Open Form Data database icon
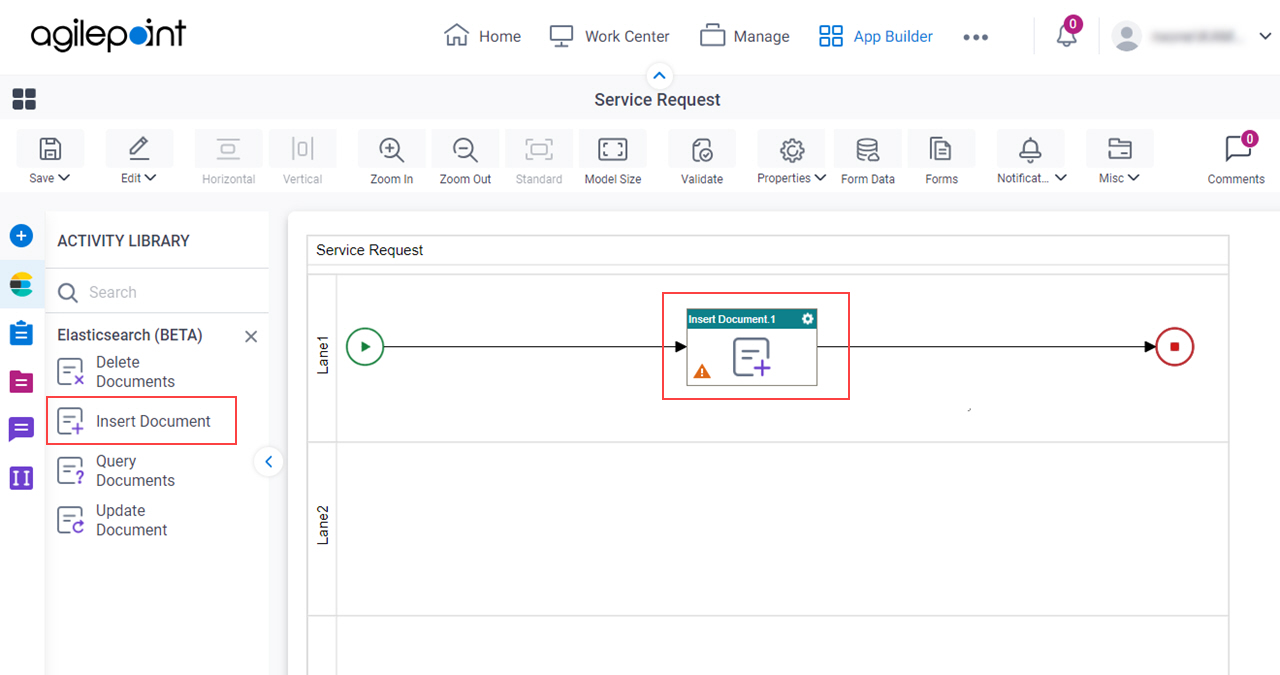The image size is (1280, 675). (867, 150)
